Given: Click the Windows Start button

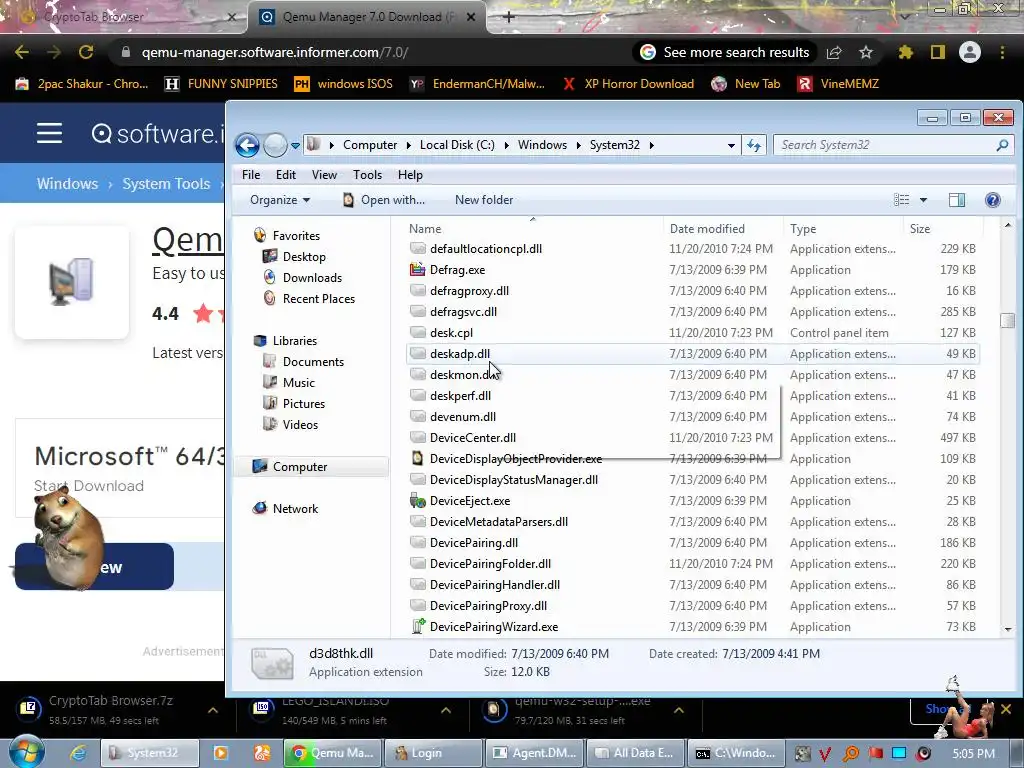Looking at the screenshot, I should click(x=26, y=752).
